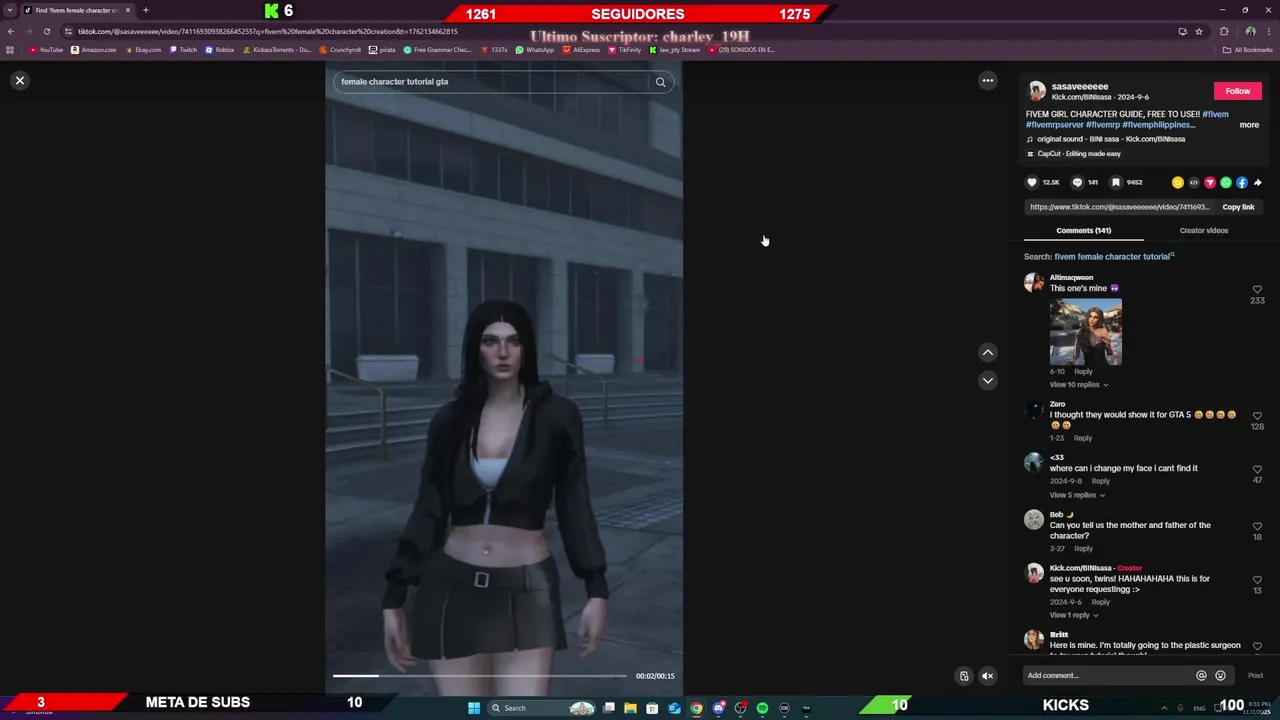Expand 'View 5 replies' thread
Screen dimensions: 1280x720
click(x=1077, y=495)
